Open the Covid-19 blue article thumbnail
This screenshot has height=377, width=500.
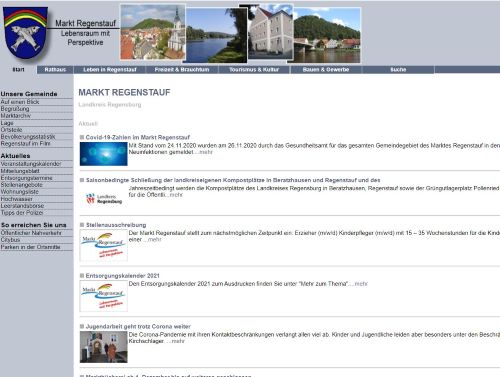click(104, 154)
